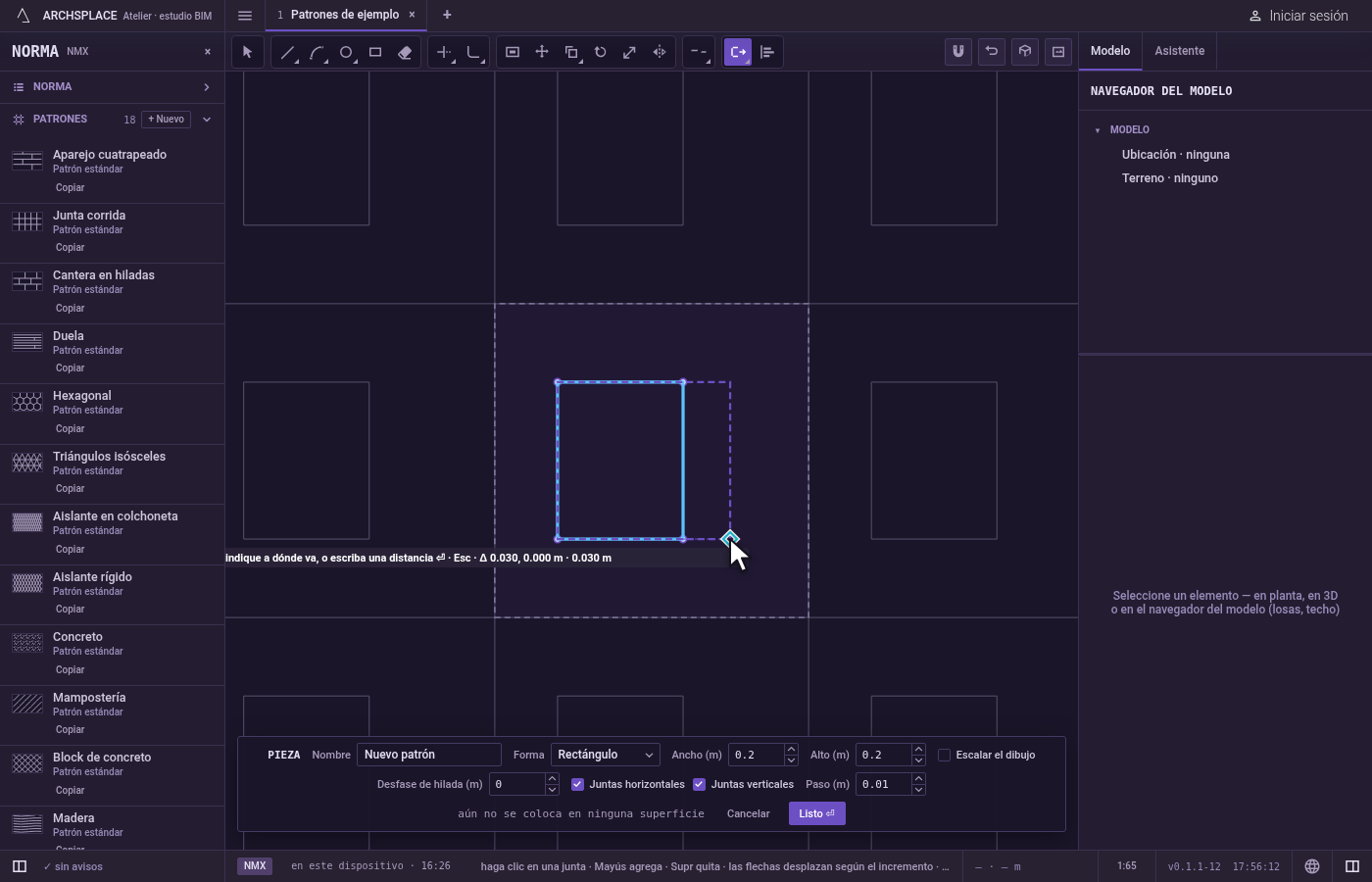
Task: Click the Nombre text field
Action: pyautogui.click(x=429, y=755)
